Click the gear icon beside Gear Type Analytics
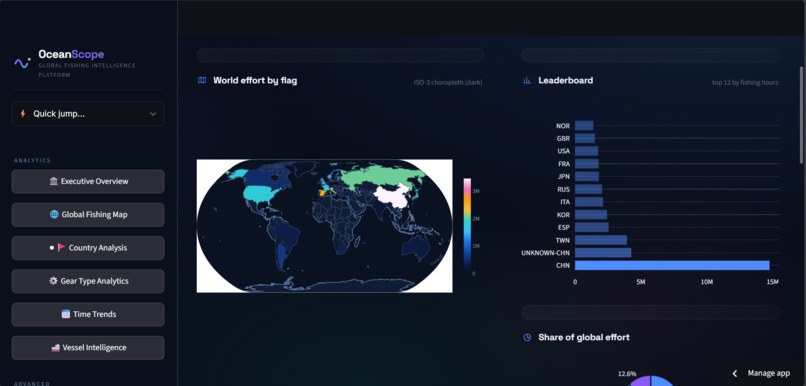The width and height of the screenshot is (806, 386). [x=53, y=281]
